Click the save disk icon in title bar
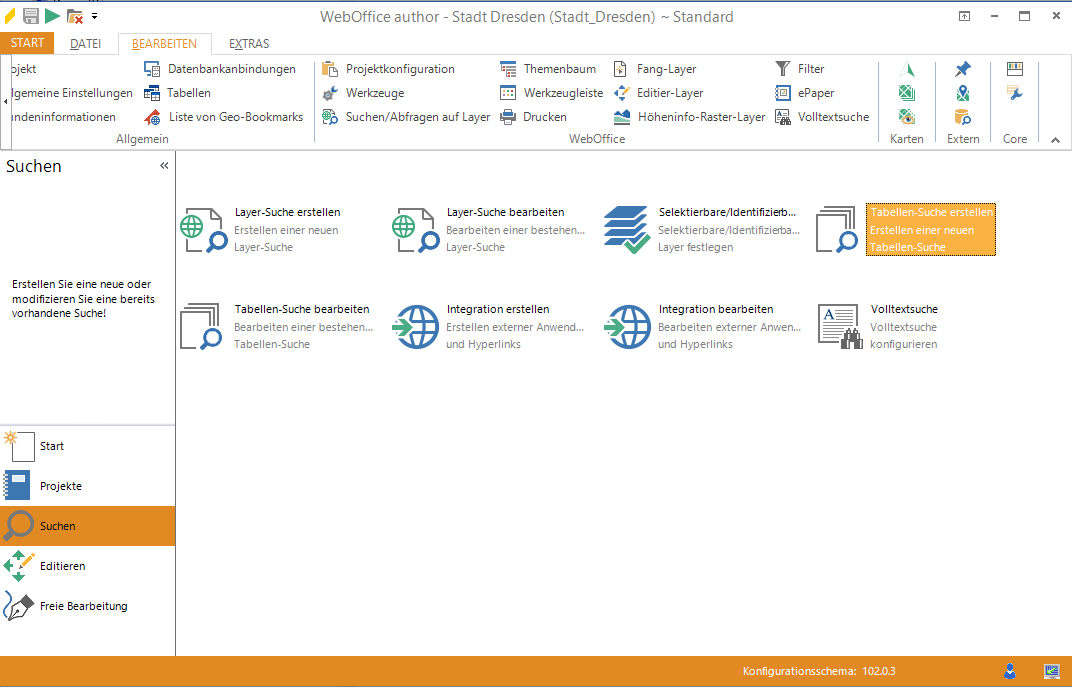Viewport: 1072px width, 687px height. [31, 16]
